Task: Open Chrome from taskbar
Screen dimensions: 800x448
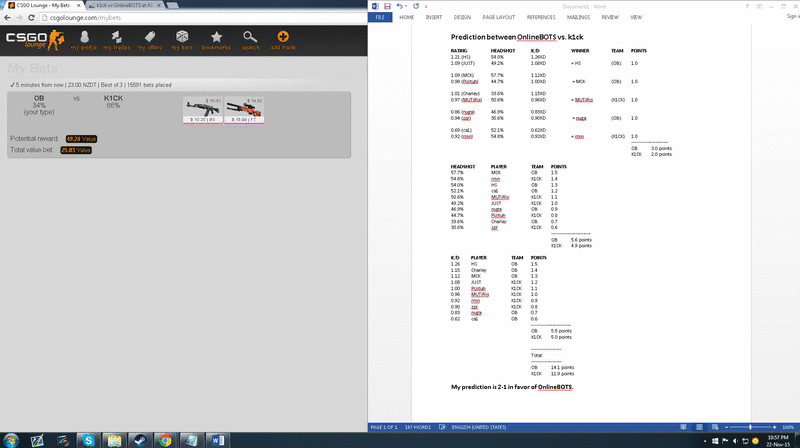Action: [x=165, y=440]
